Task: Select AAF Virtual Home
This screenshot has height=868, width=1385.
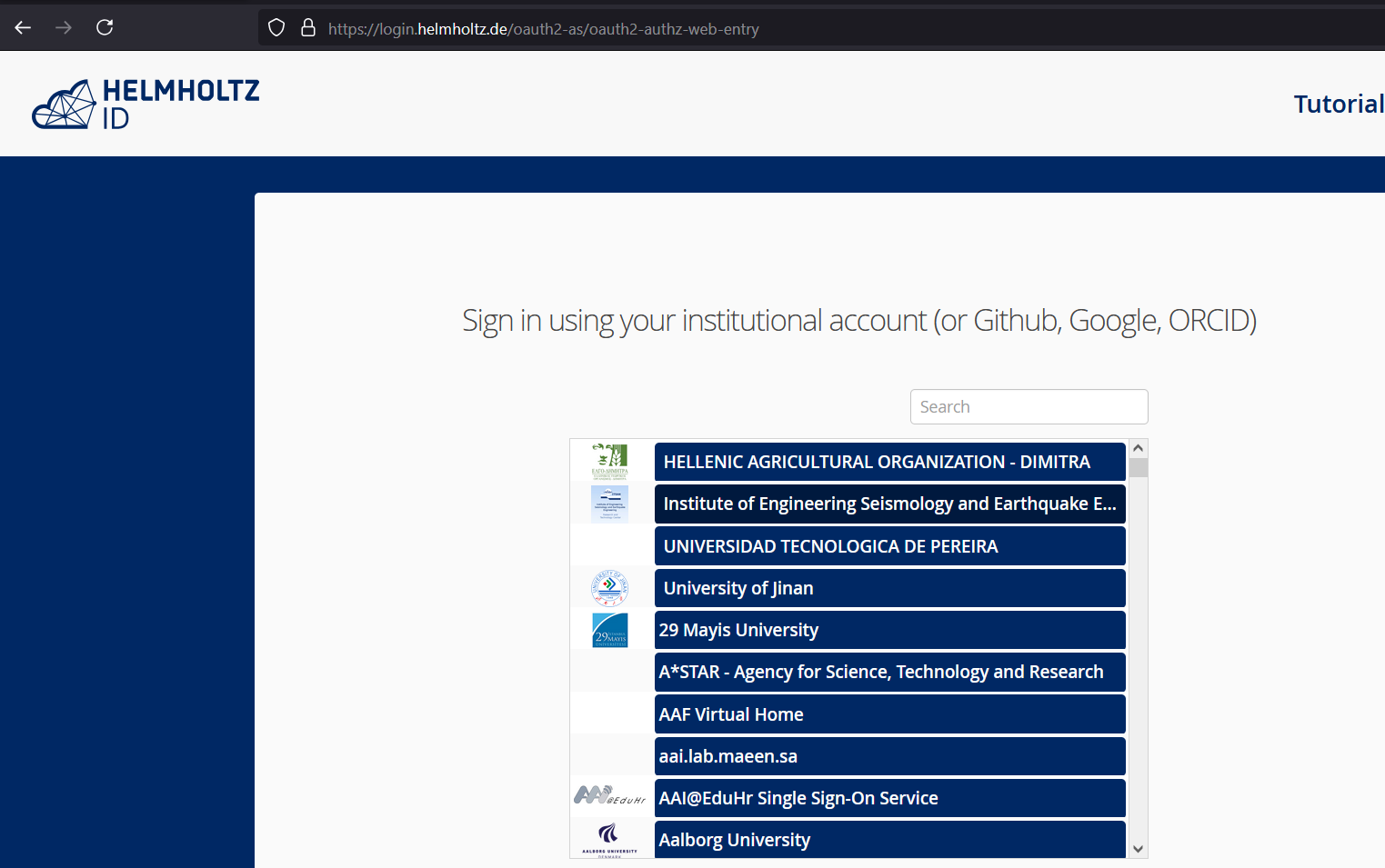Action: tap(889, 714)
